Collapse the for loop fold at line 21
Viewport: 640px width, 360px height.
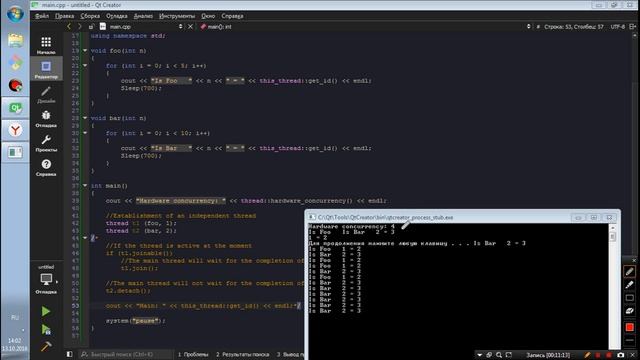85,65
